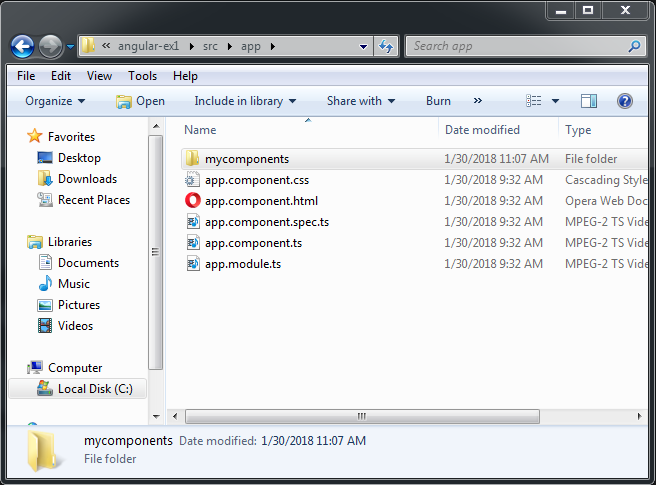The height and width of the screenshot is (485, 656).
Task: Click the Back navigation arrow button
Action: [x=23, y=46]
